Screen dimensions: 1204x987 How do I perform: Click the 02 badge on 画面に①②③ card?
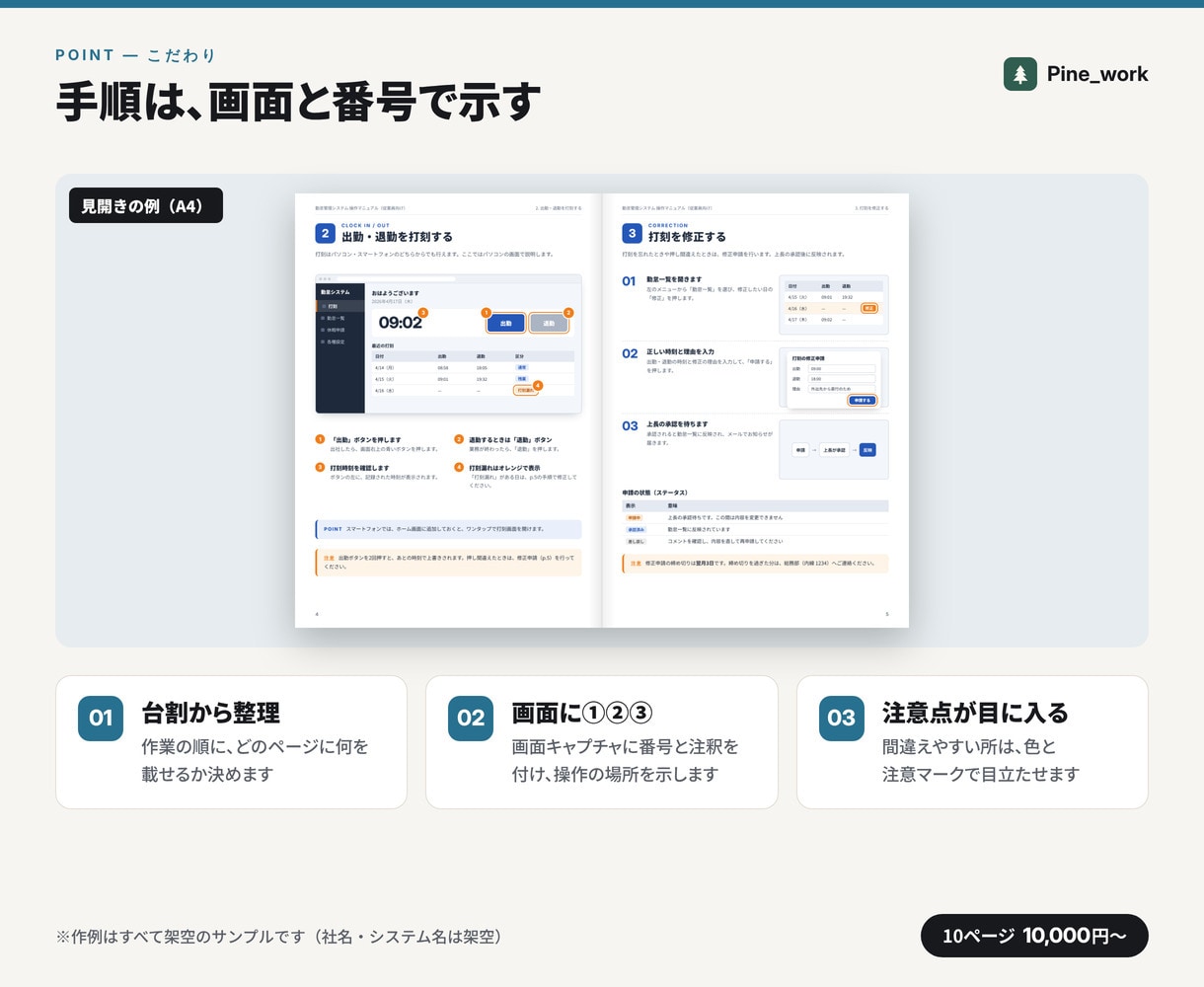tap(471, 719)
